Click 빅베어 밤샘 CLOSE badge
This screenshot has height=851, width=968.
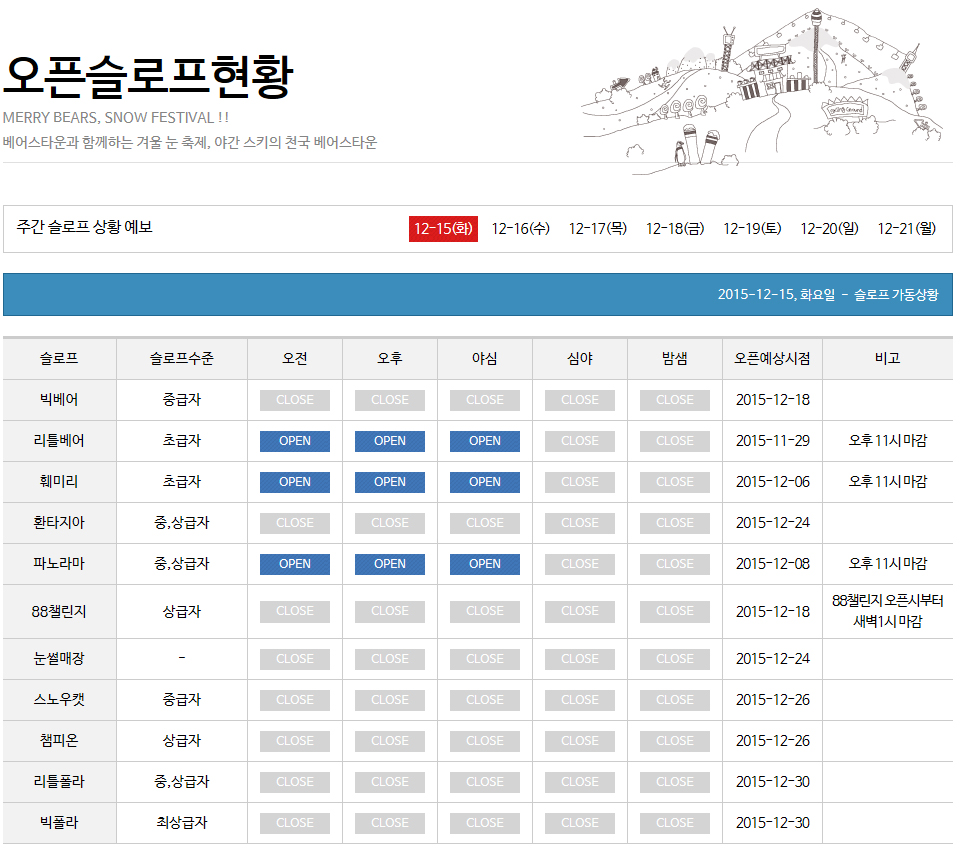pyautogui.click(x=675, y=400)
